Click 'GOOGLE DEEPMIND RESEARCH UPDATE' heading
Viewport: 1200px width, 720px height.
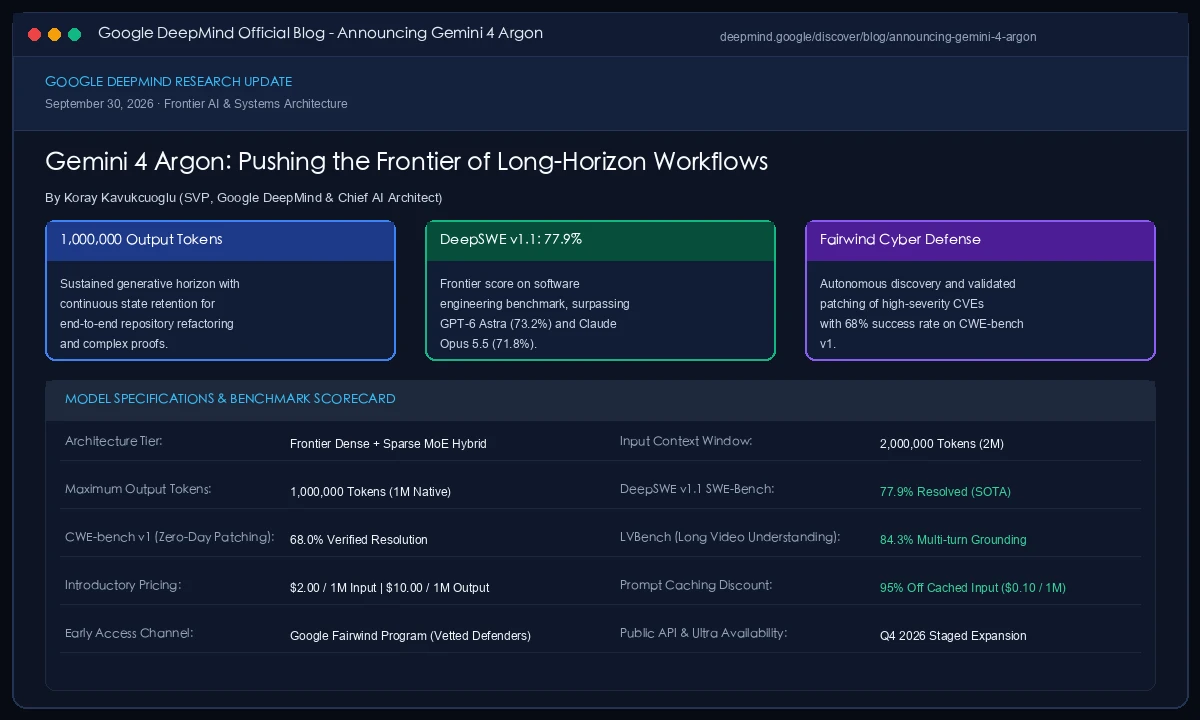[169, 82]
